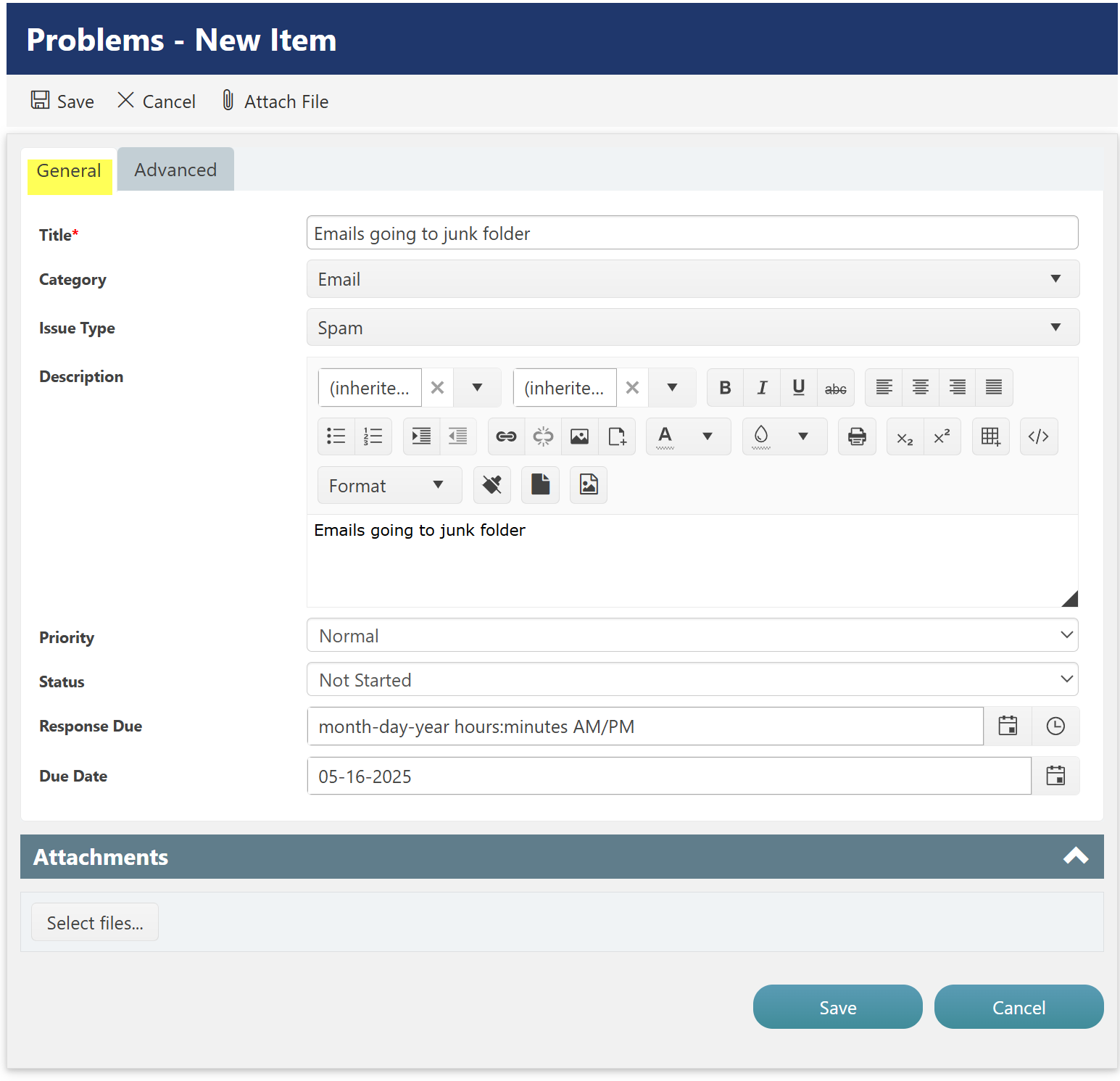Open the source code view icon

(x=1038, y=436)
